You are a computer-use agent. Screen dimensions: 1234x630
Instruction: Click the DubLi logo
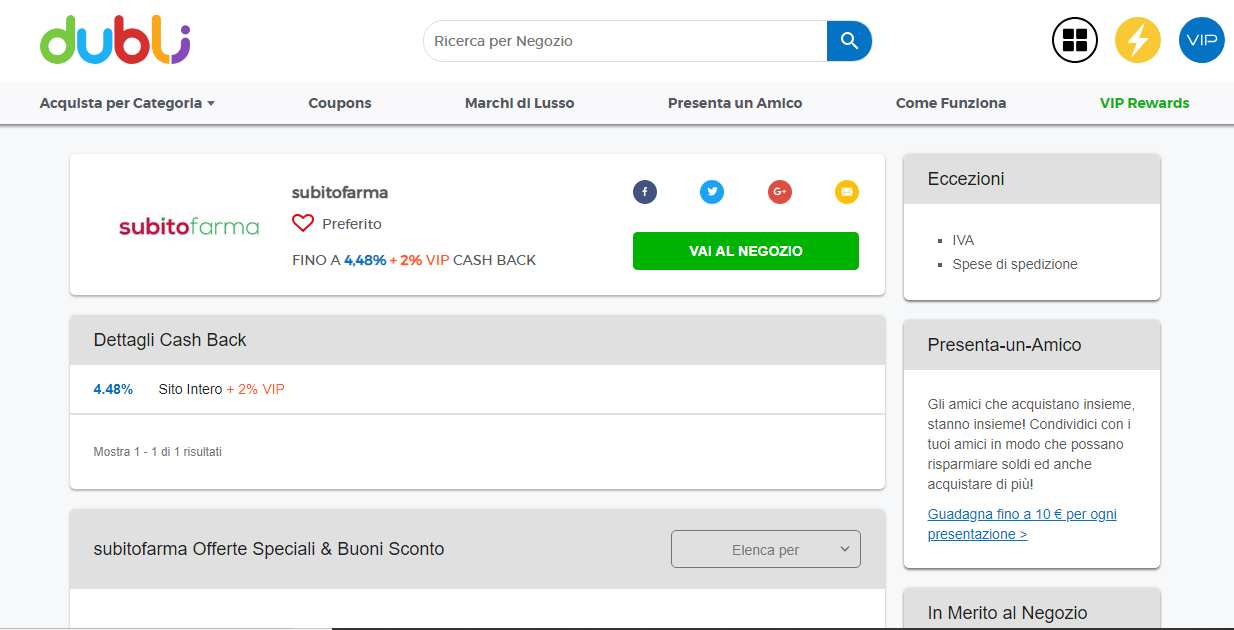115,40
